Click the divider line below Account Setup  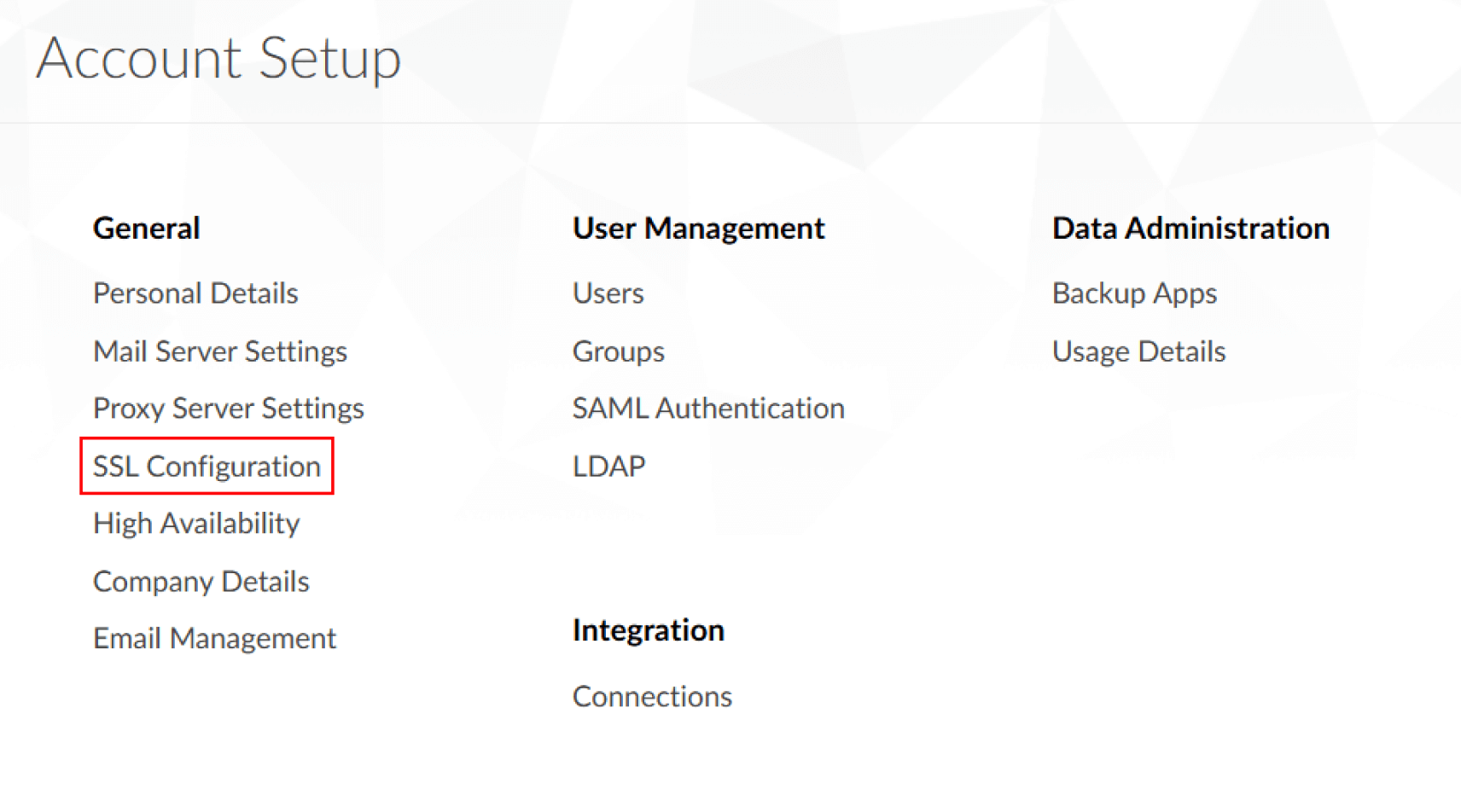[x=730, y=123]
